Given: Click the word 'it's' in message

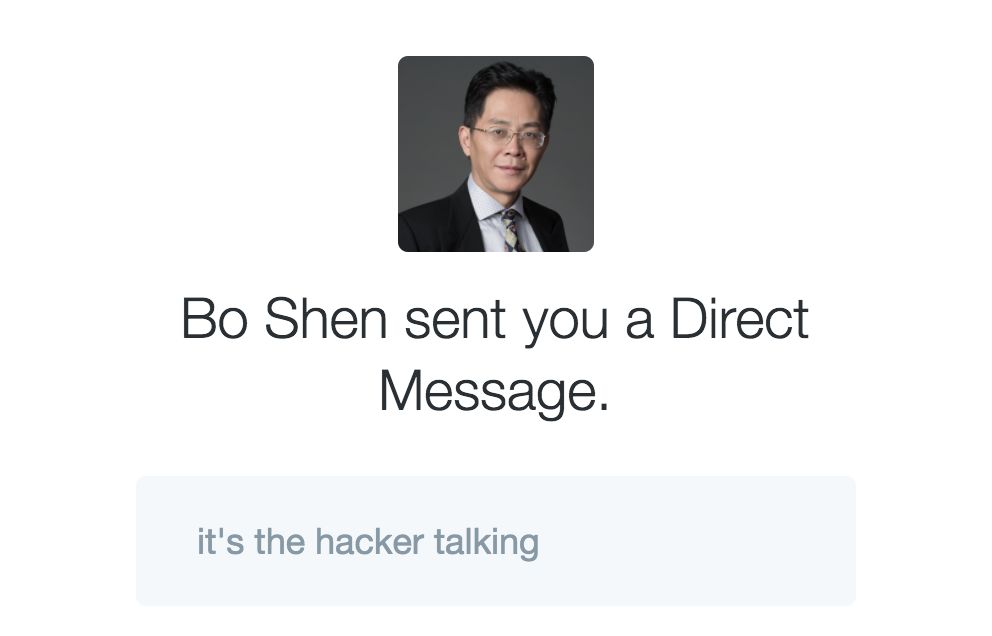Looking at the screenshot, I should [x=220, y=542].
